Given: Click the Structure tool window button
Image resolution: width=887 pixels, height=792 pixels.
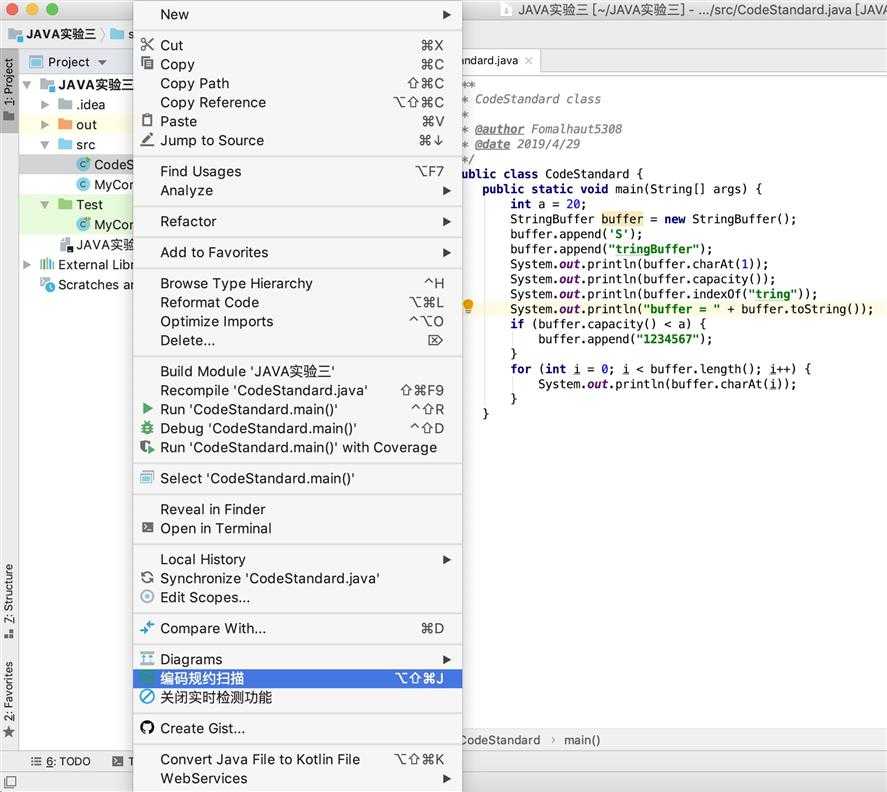Looking at the screenshot, I should (x=9, y=601).
